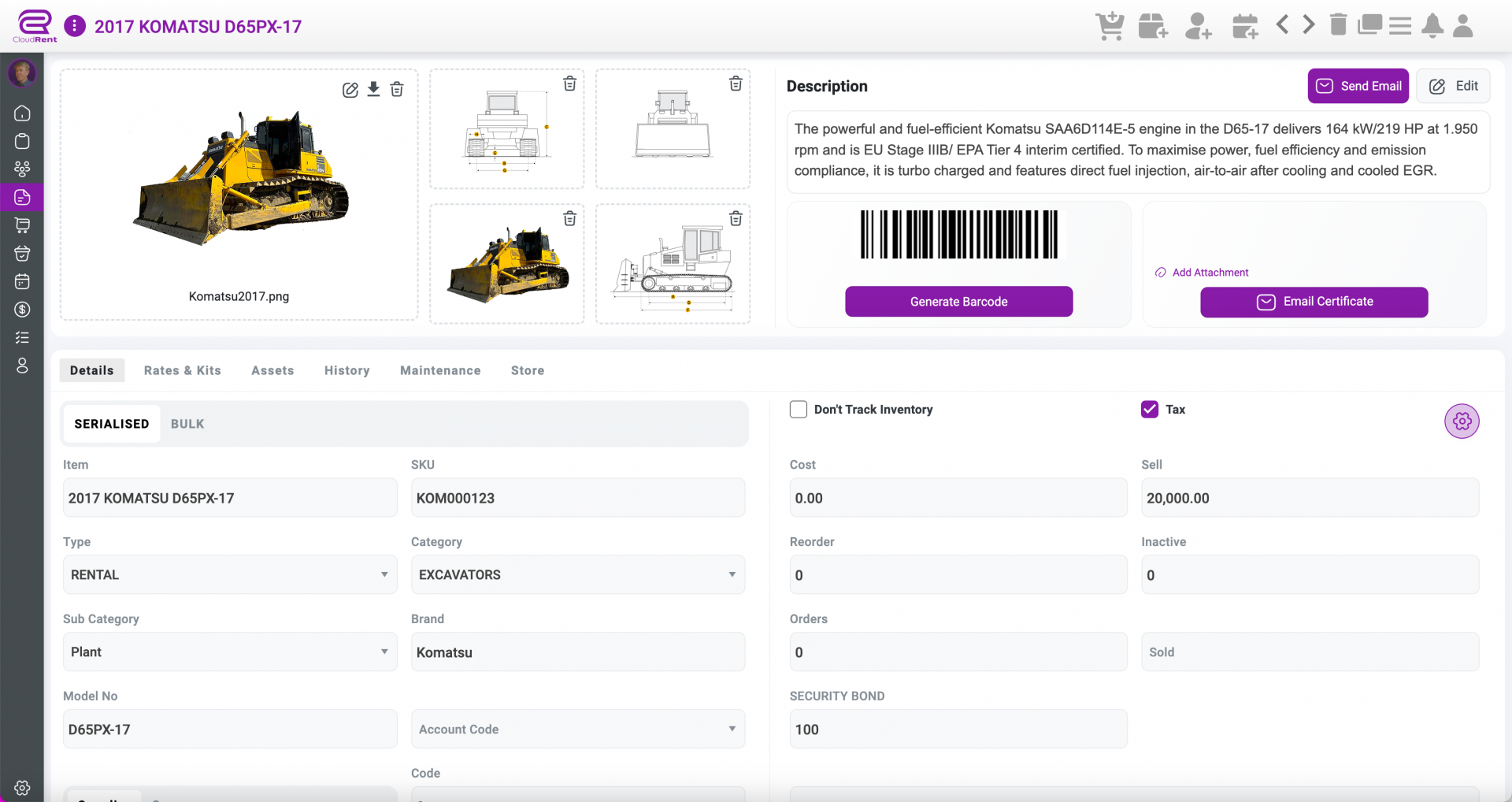The image size is (1512, 802).
Task: Open the second sidebar icon below Home
Action: tap(22, 141)
